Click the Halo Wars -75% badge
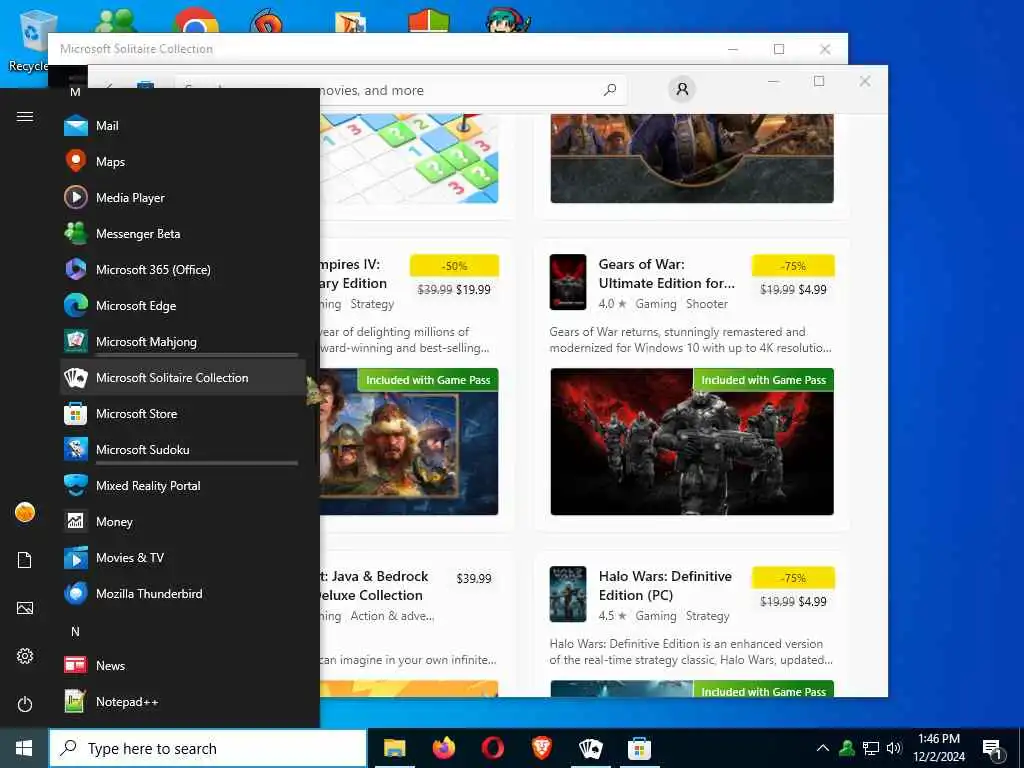This screenshot has width=1024, height=768. [793, 578]
